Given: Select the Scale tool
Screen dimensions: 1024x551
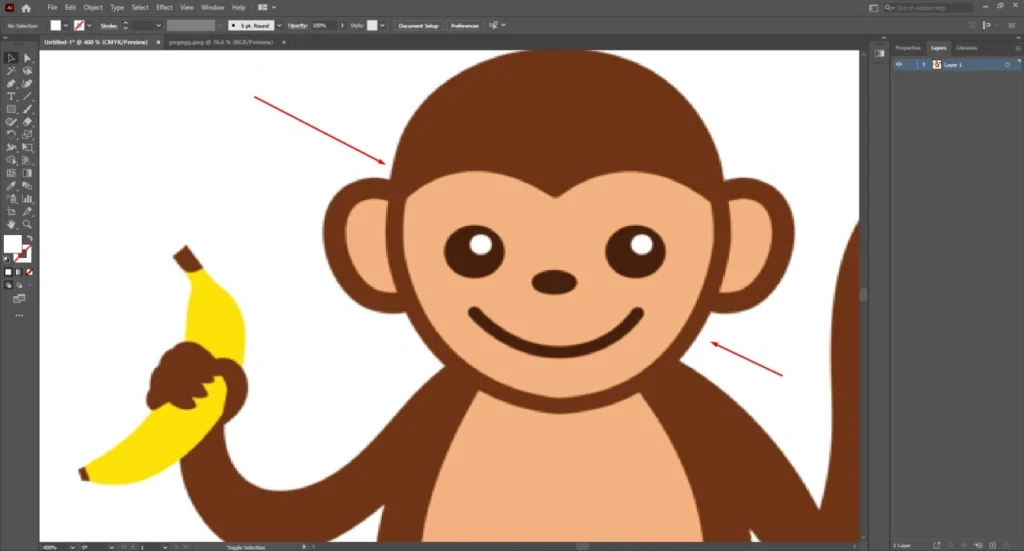Looking at the screenshot, I should [27, 134].
